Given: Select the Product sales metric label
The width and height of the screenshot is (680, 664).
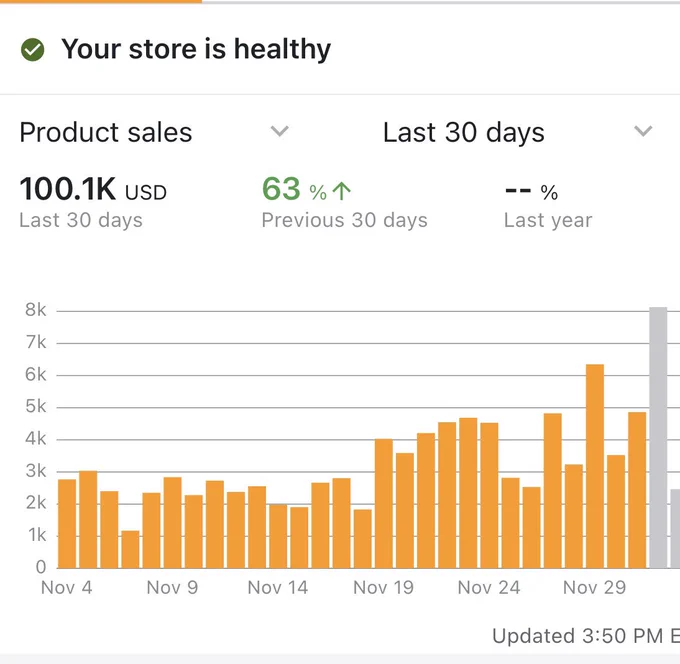Looking at the screenshot, I should (106, 132).
